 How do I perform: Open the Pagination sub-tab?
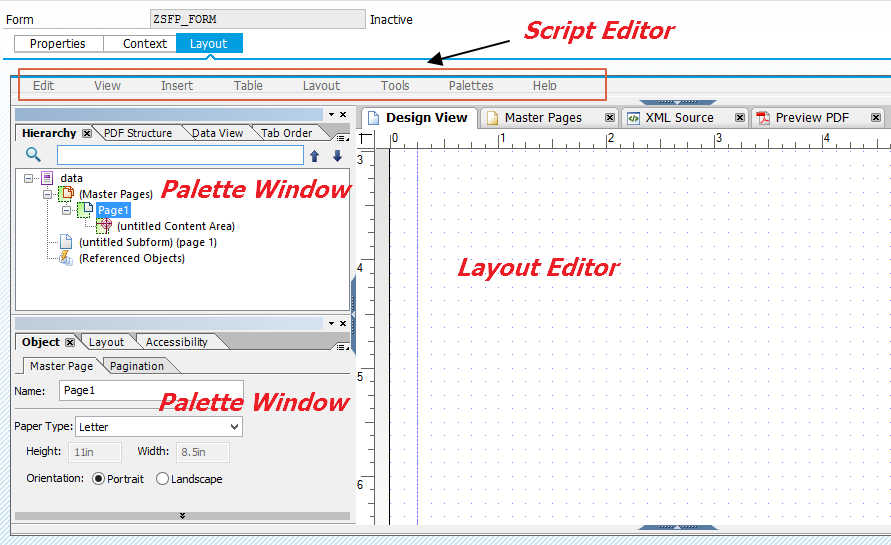click(137, 366)
